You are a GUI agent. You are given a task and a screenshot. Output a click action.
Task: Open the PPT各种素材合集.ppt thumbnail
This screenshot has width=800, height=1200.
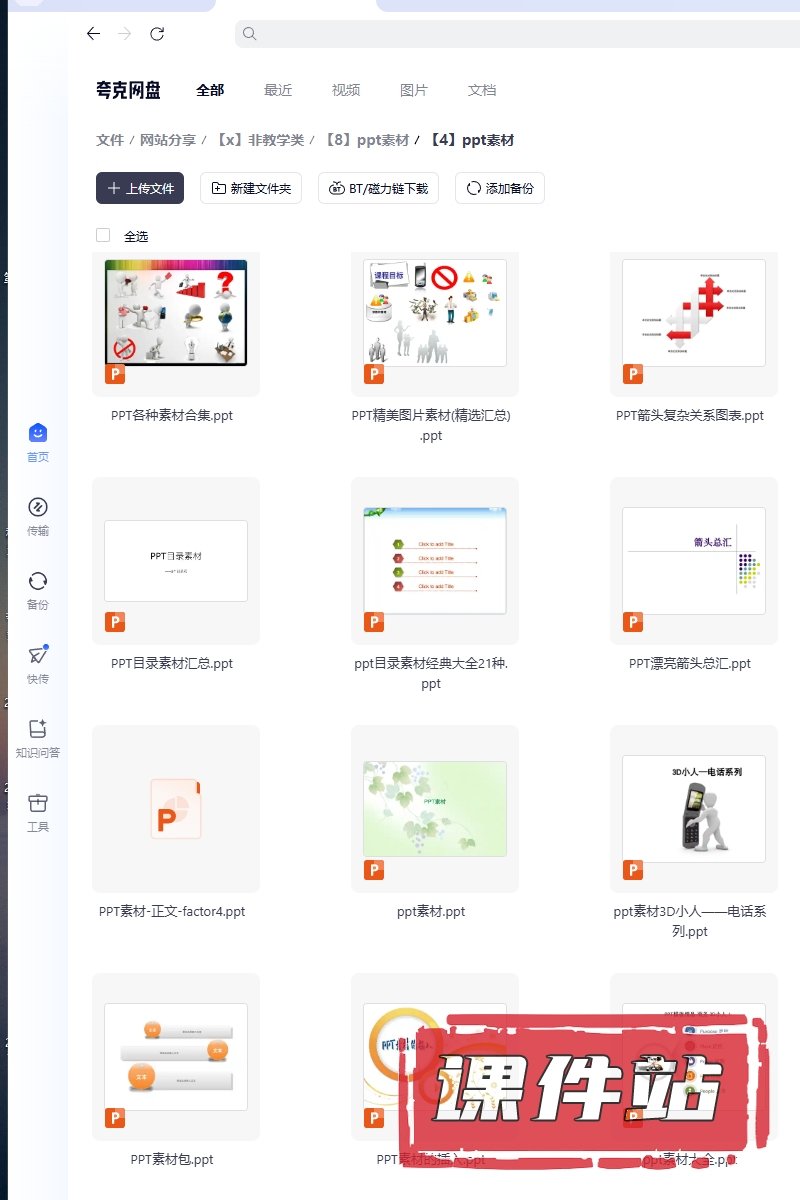pyautogui.click(x=176, y=313)
